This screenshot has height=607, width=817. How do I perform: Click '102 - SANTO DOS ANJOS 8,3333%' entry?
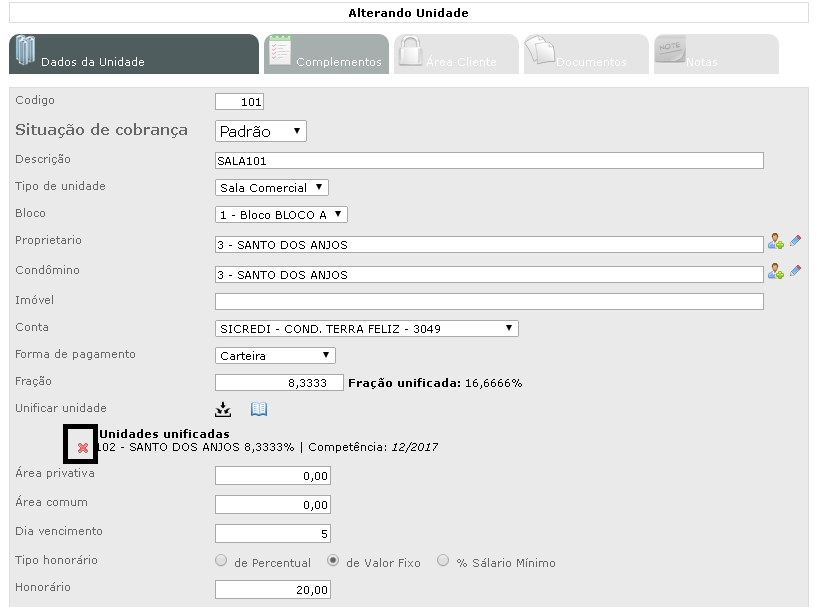click(x=196, y=448)
